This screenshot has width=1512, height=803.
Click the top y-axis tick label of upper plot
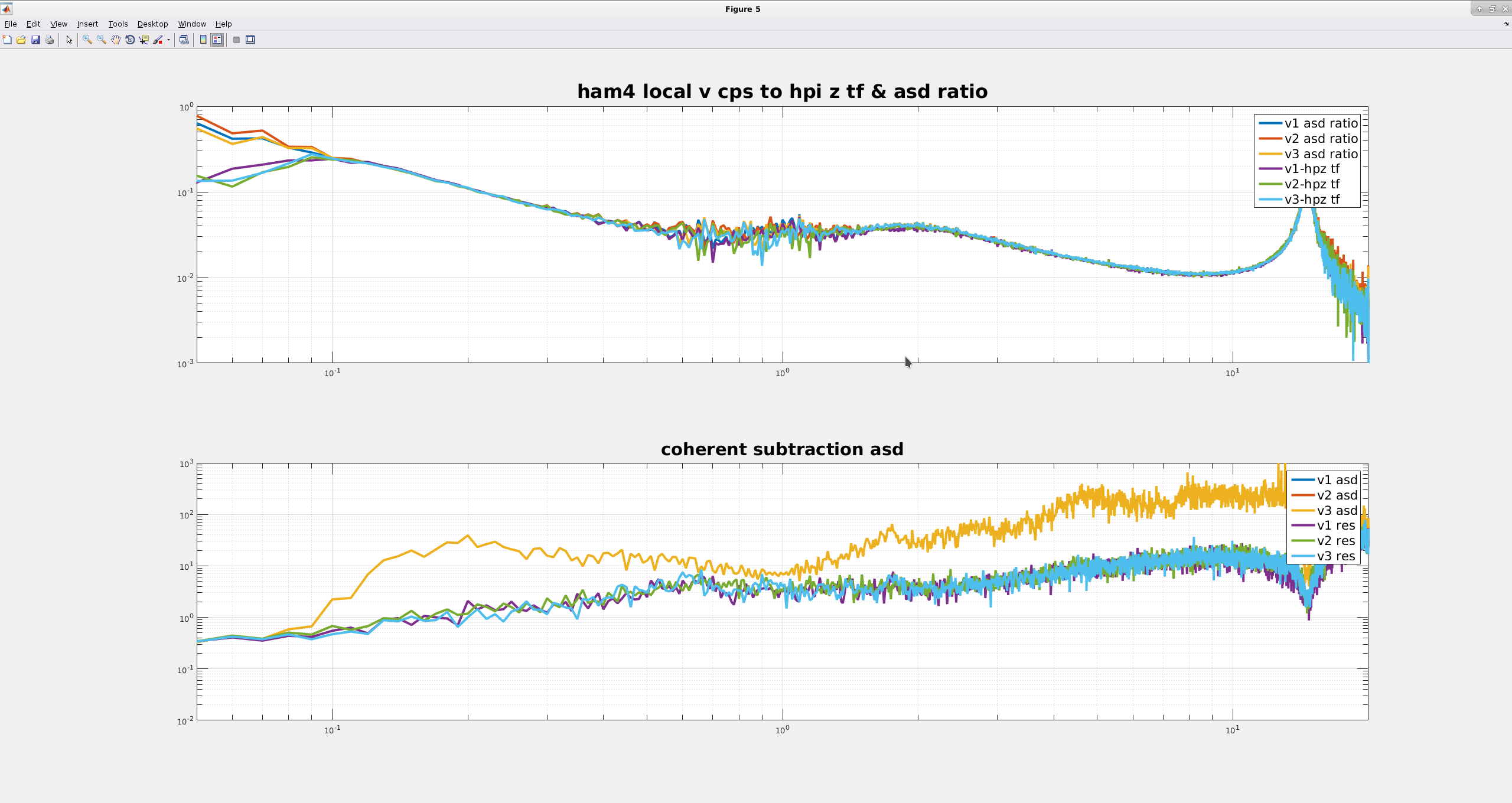(x=186, y=107)
